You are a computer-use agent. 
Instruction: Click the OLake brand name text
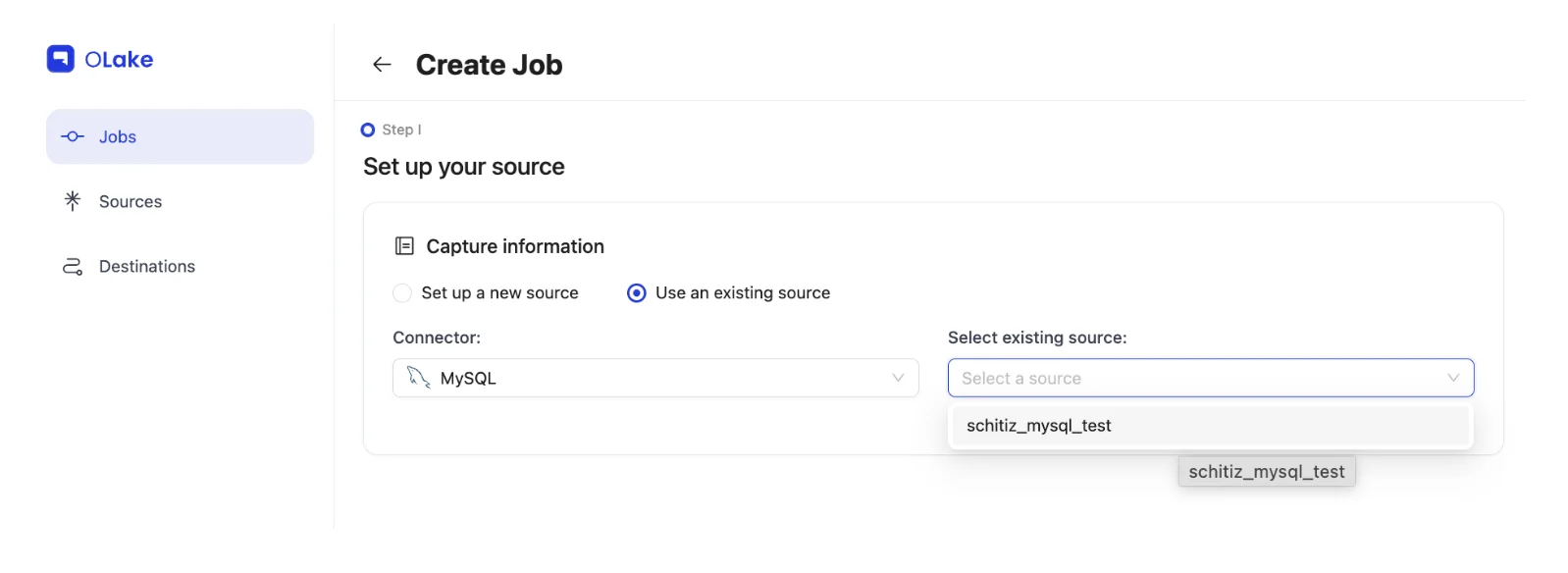pos(119,60)
